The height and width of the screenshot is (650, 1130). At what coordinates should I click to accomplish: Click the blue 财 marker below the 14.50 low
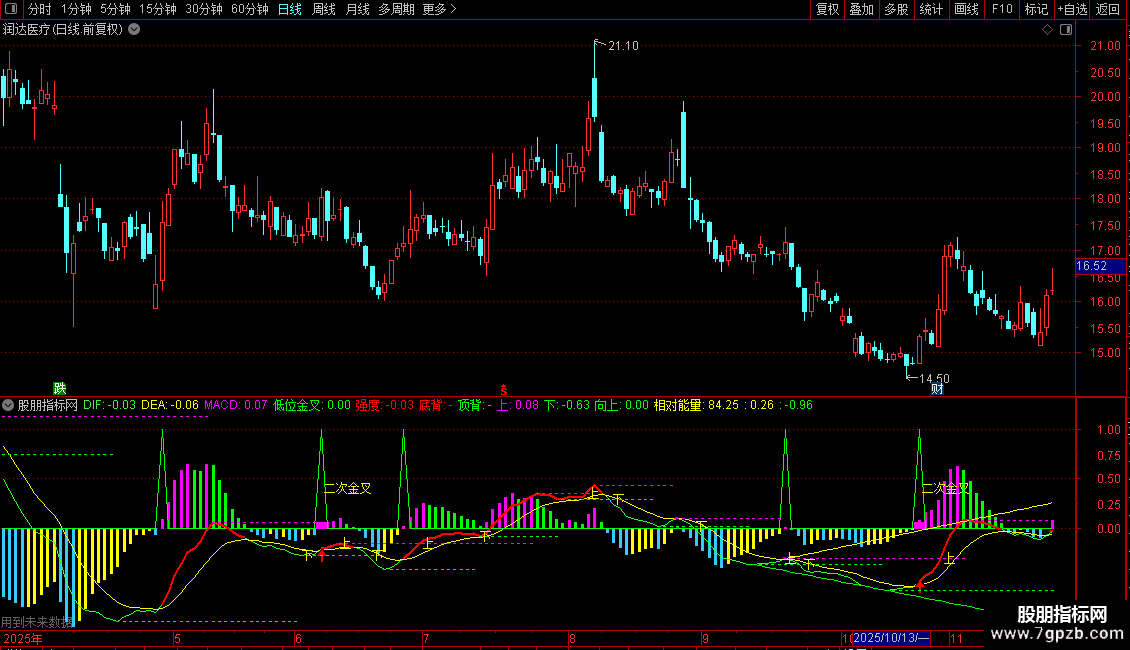click(937, 388)
